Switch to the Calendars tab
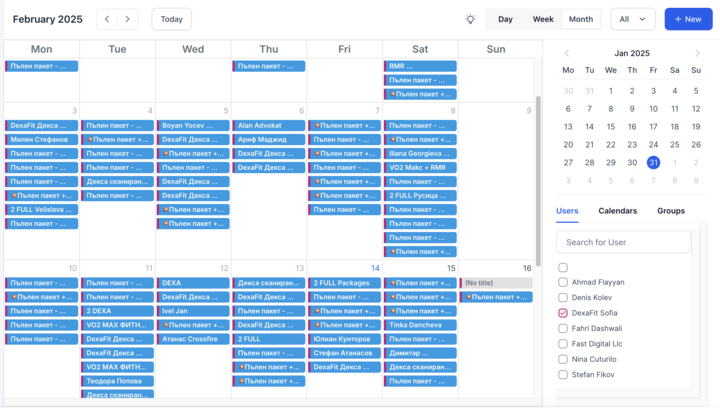The height and width of the screenshot is (408, 720). (617, 211)
